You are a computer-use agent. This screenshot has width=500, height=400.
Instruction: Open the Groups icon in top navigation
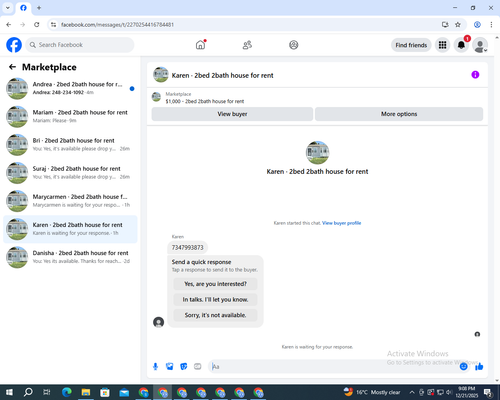tap(294, 45)
